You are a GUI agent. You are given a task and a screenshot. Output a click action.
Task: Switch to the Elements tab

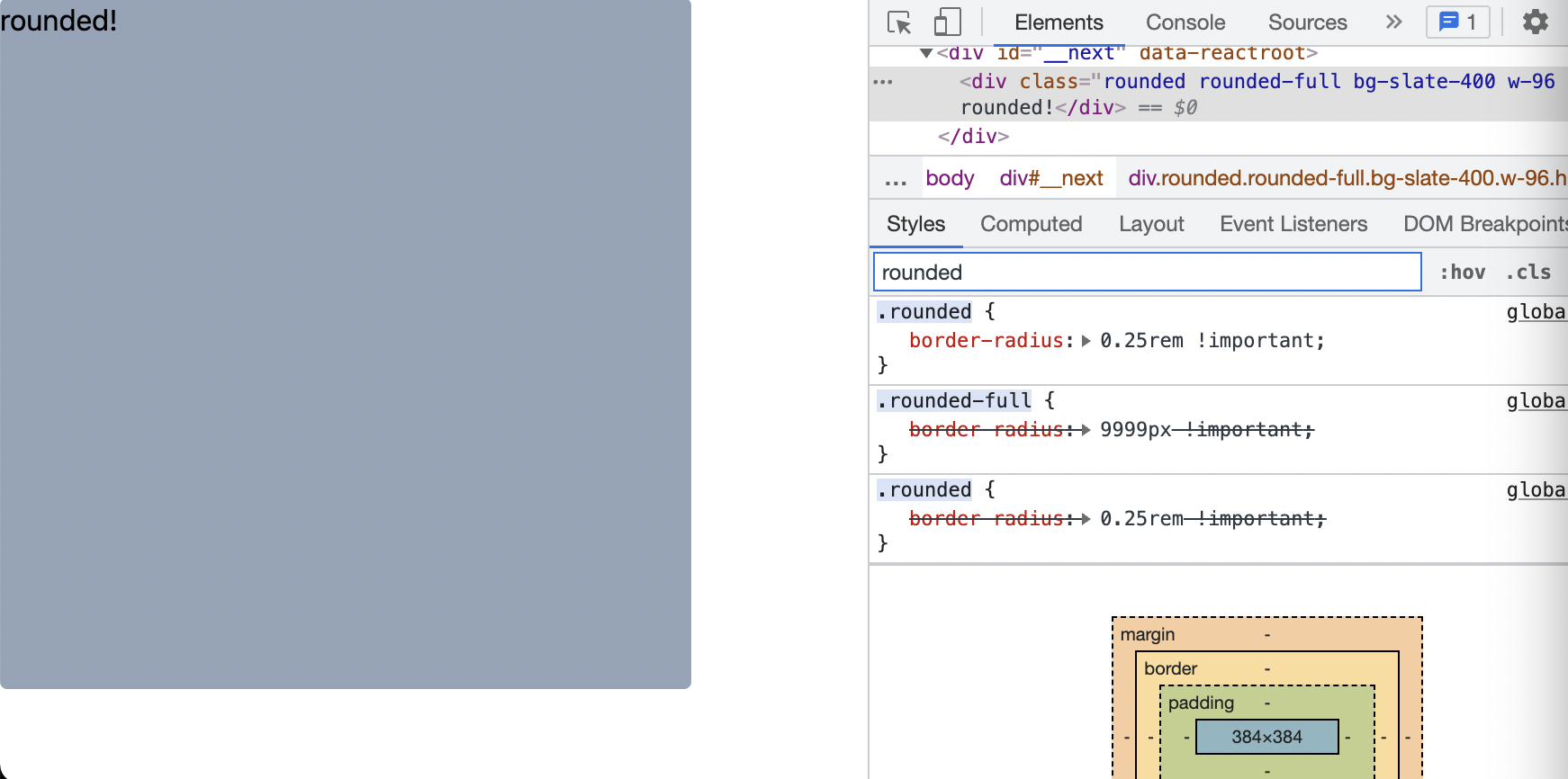coord(1059,22)
